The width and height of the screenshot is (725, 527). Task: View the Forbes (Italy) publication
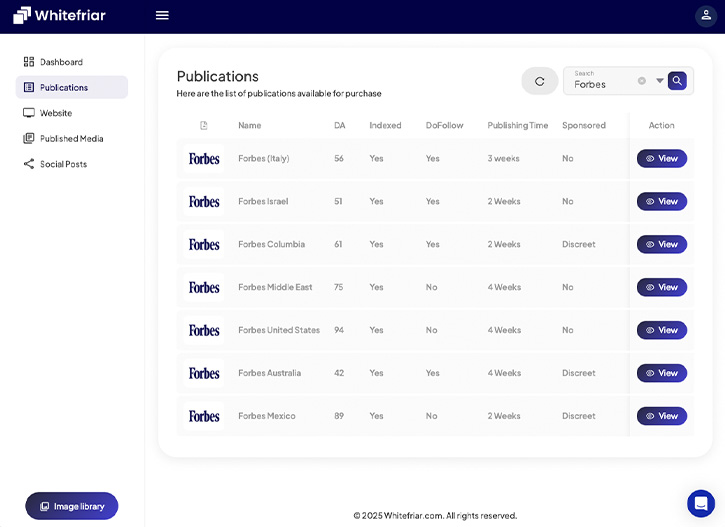click(661, 158)
